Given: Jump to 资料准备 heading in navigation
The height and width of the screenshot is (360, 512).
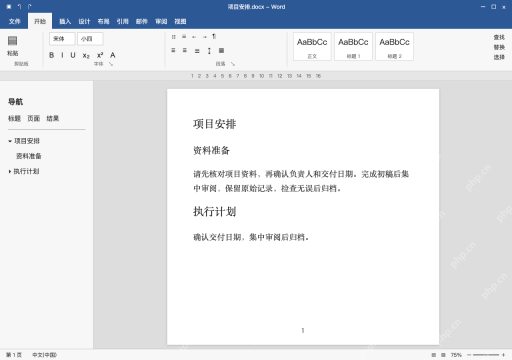Looking at the screenshot, I should pos(29,156).
